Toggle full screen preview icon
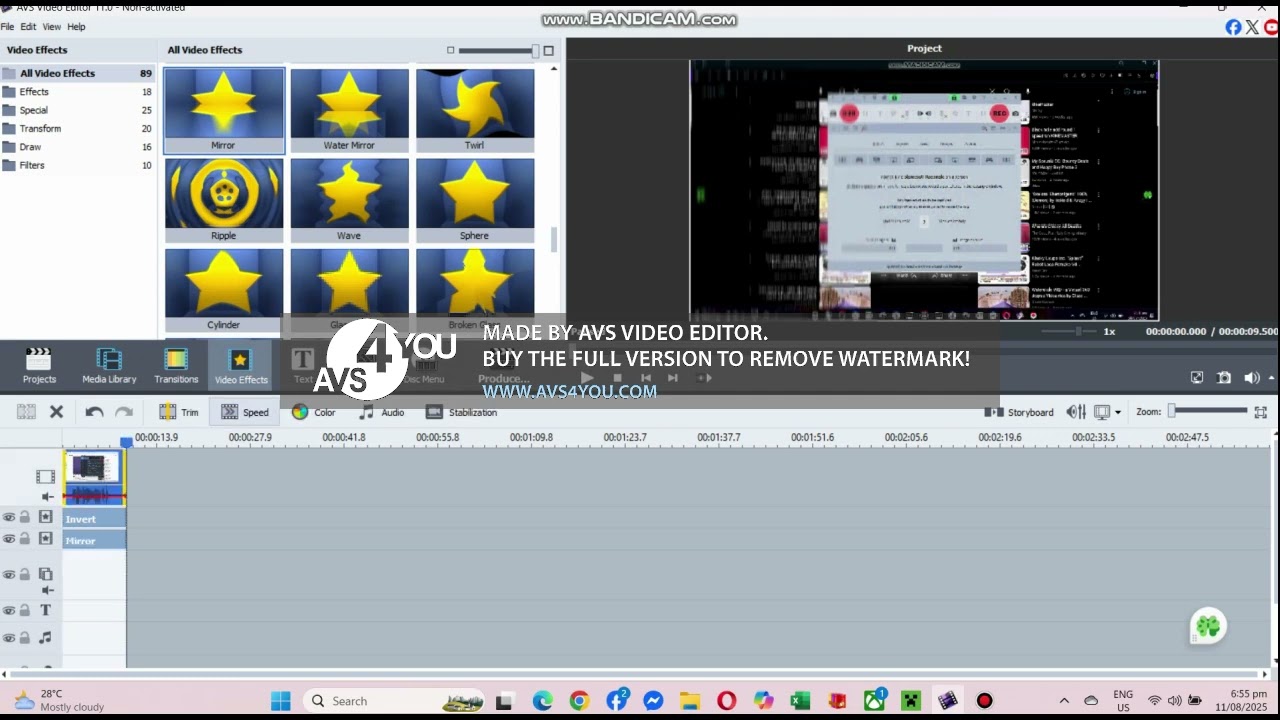The height and width of the screenshot is (720, 1280). [x=1197, y=377]
